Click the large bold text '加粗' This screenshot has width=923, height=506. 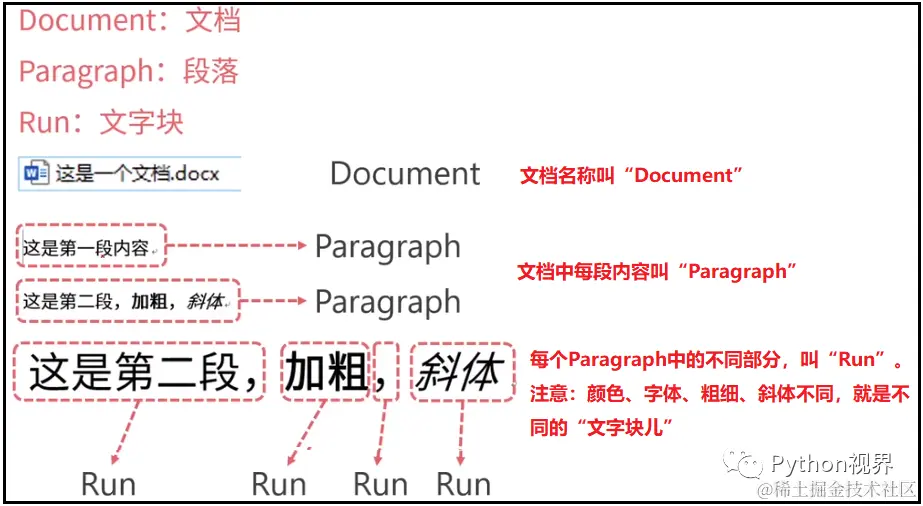326,372
